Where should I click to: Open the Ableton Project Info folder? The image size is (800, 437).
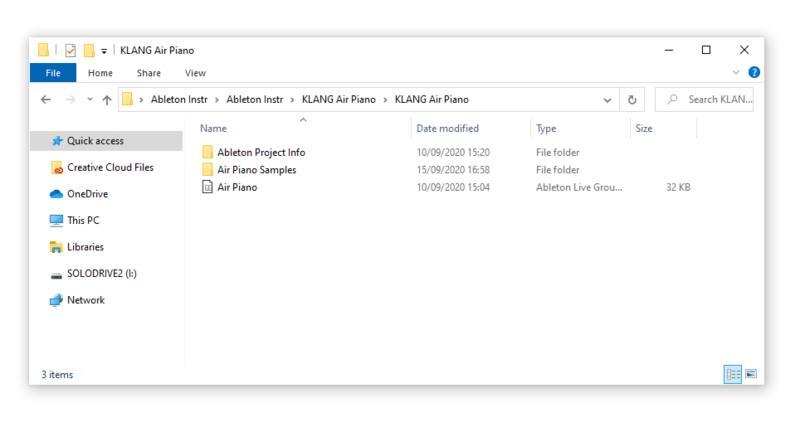pos(260,153)
